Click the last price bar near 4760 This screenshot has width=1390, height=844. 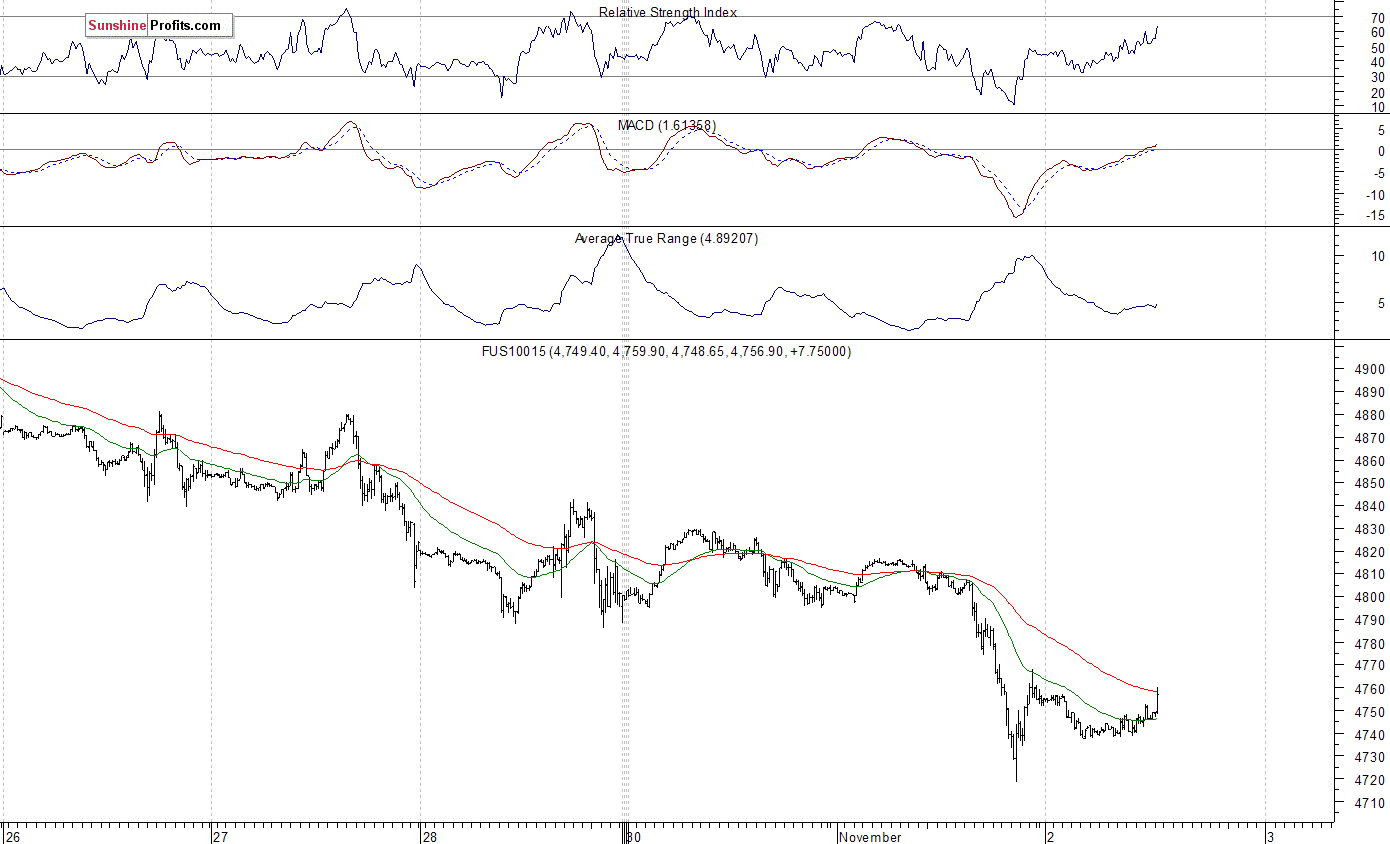(x=1158, y=699)
